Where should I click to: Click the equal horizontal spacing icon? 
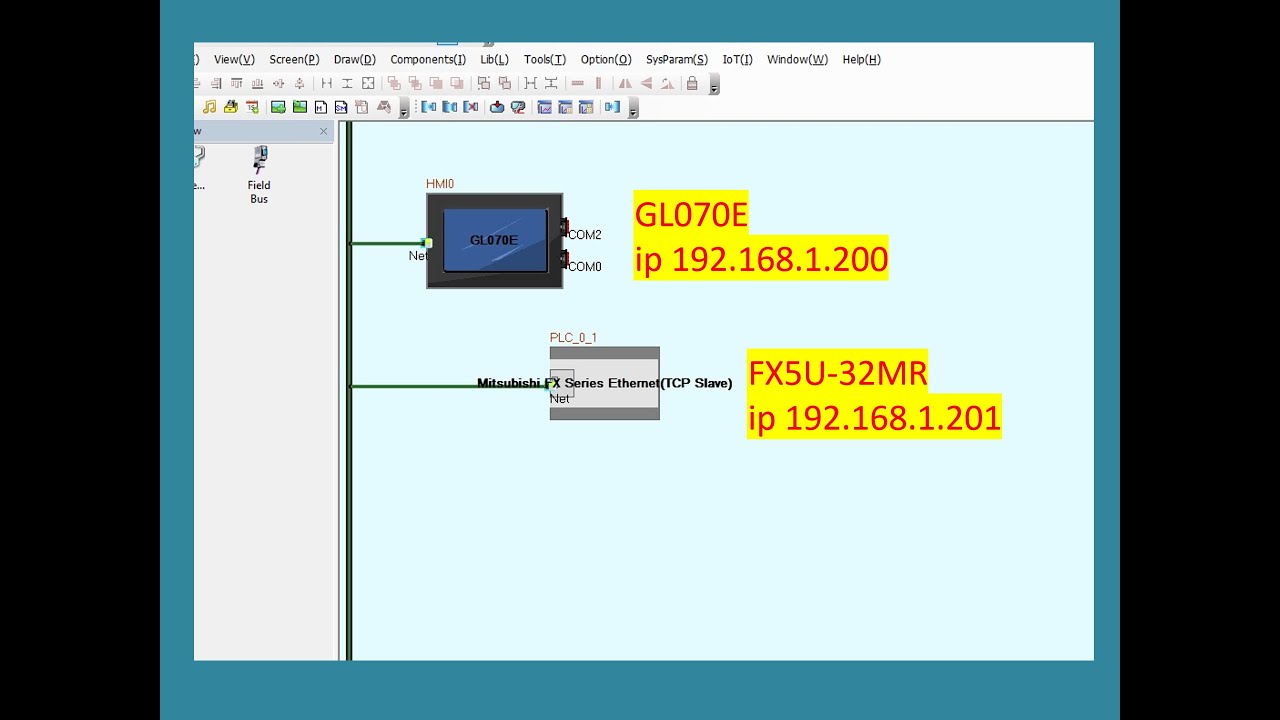pos(530,84)
